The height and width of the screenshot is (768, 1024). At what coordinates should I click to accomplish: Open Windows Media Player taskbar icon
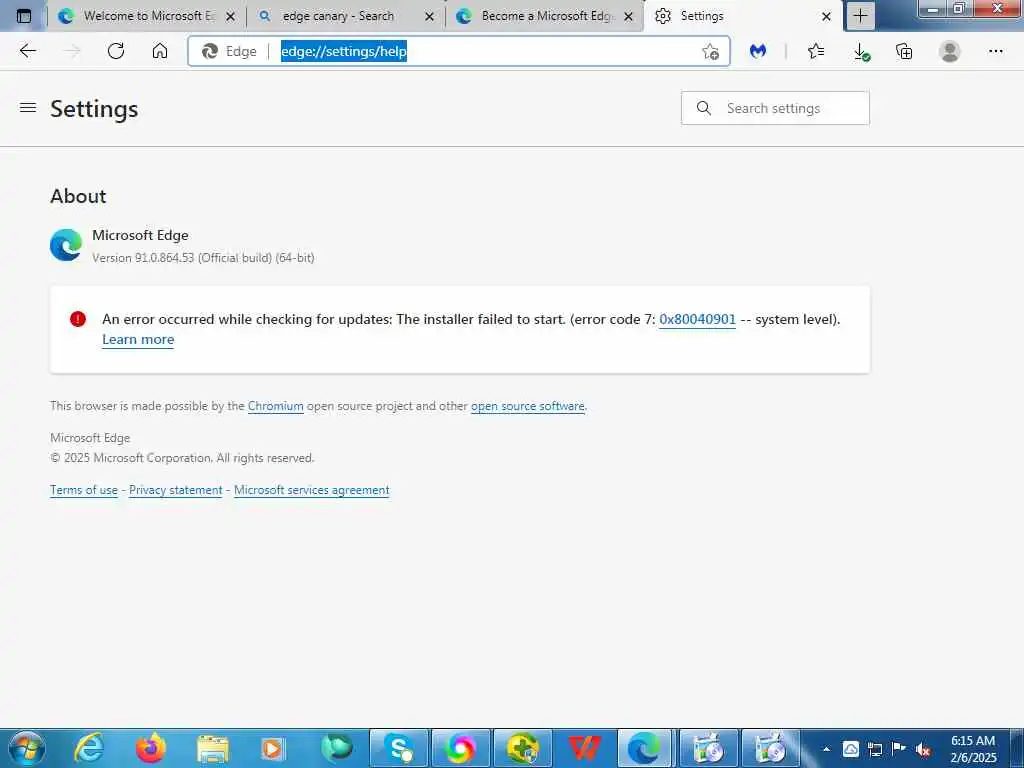pyautogui.click(x=273, y=748)
